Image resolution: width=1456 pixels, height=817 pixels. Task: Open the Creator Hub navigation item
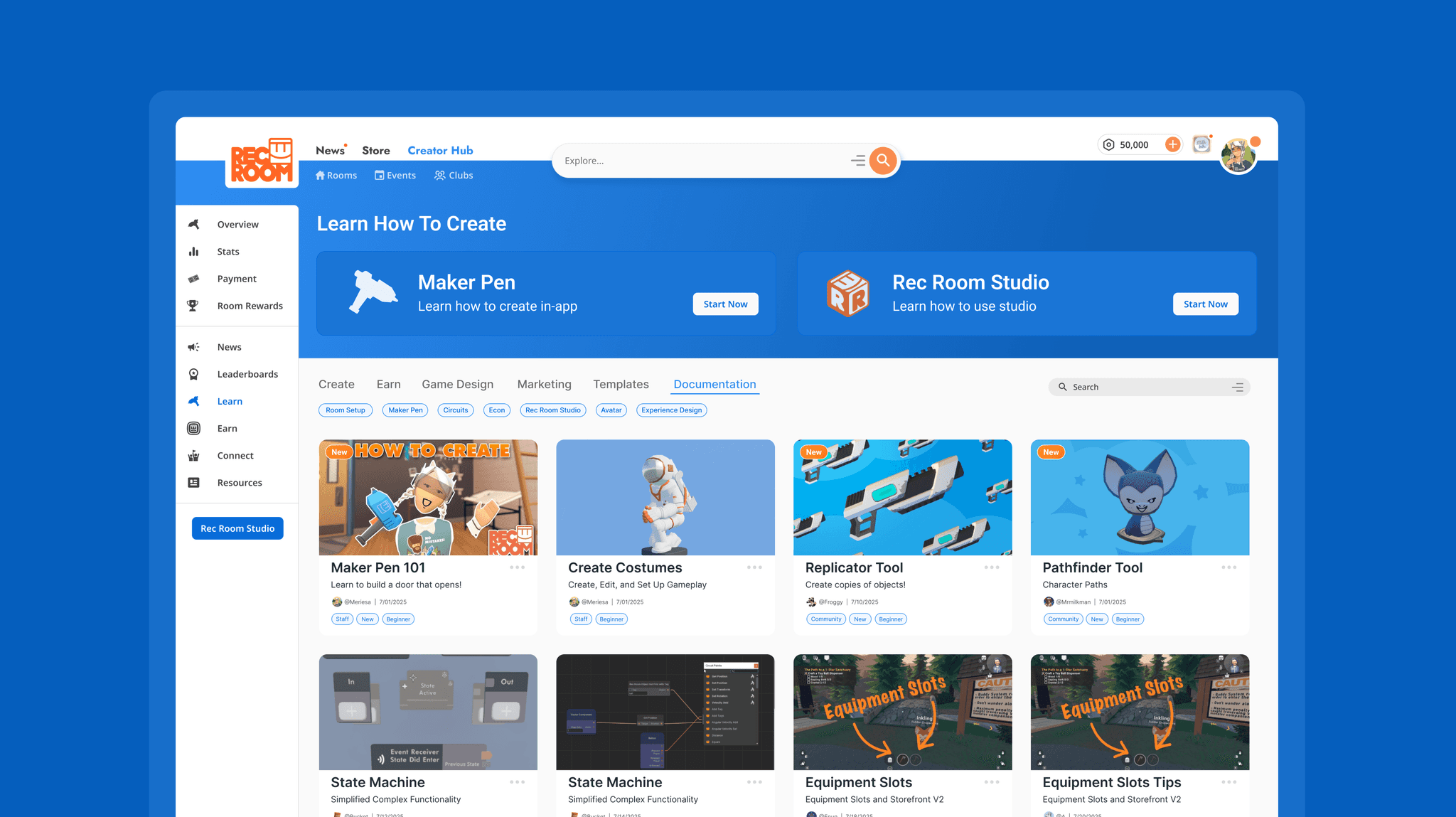click(440, 151)
